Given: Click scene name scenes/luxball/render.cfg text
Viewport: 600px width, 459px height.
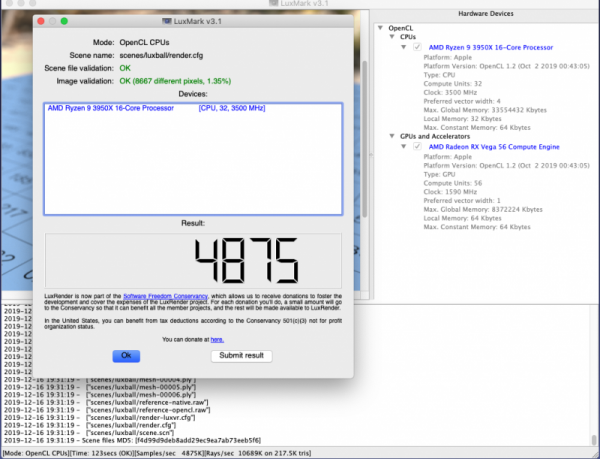Looking at the screenshot, I should click(x=161, y=55).
